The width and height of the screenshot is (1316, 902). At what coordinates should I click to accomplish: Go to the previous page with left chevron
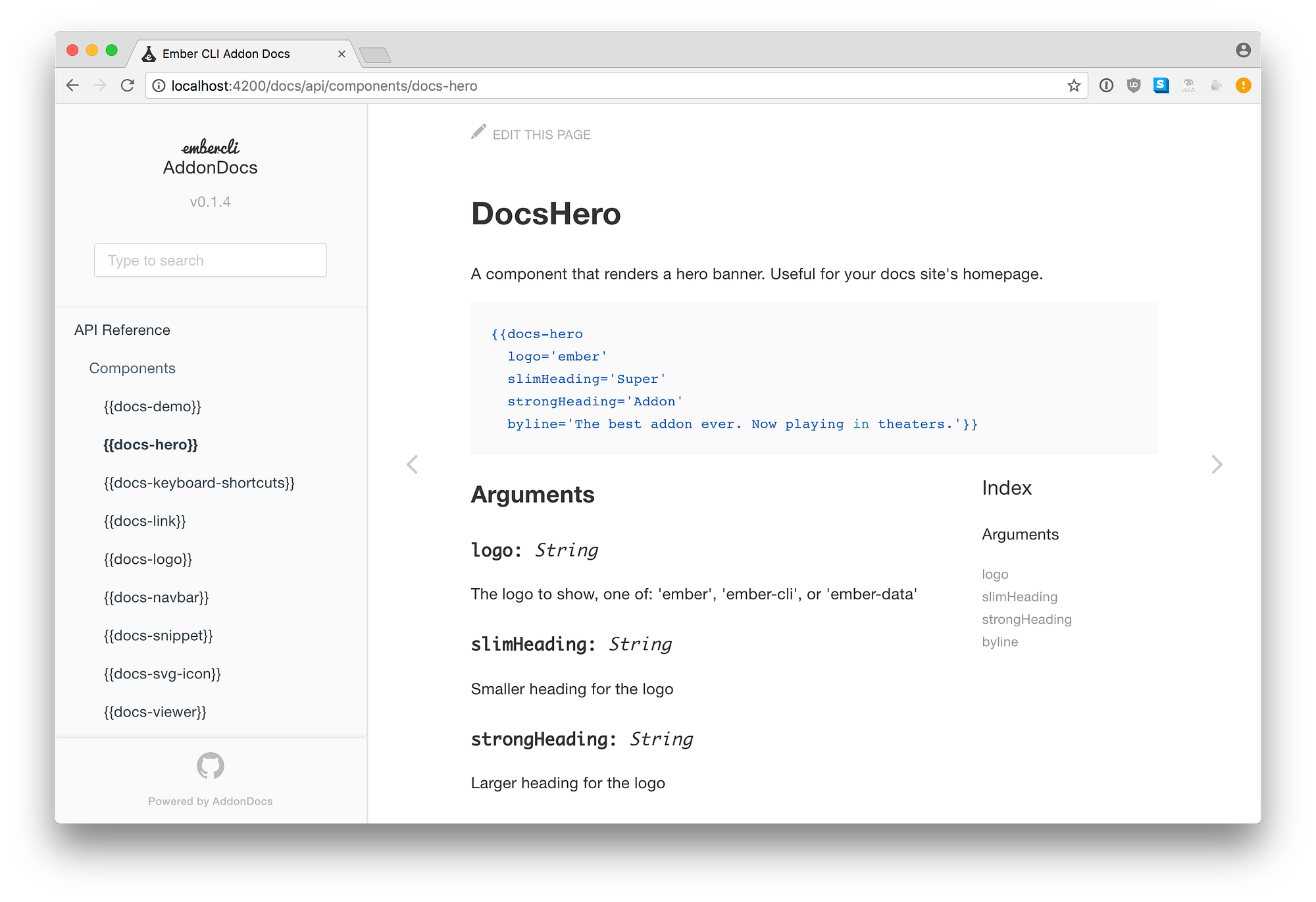pyautogui.click(x=413, y=464)
